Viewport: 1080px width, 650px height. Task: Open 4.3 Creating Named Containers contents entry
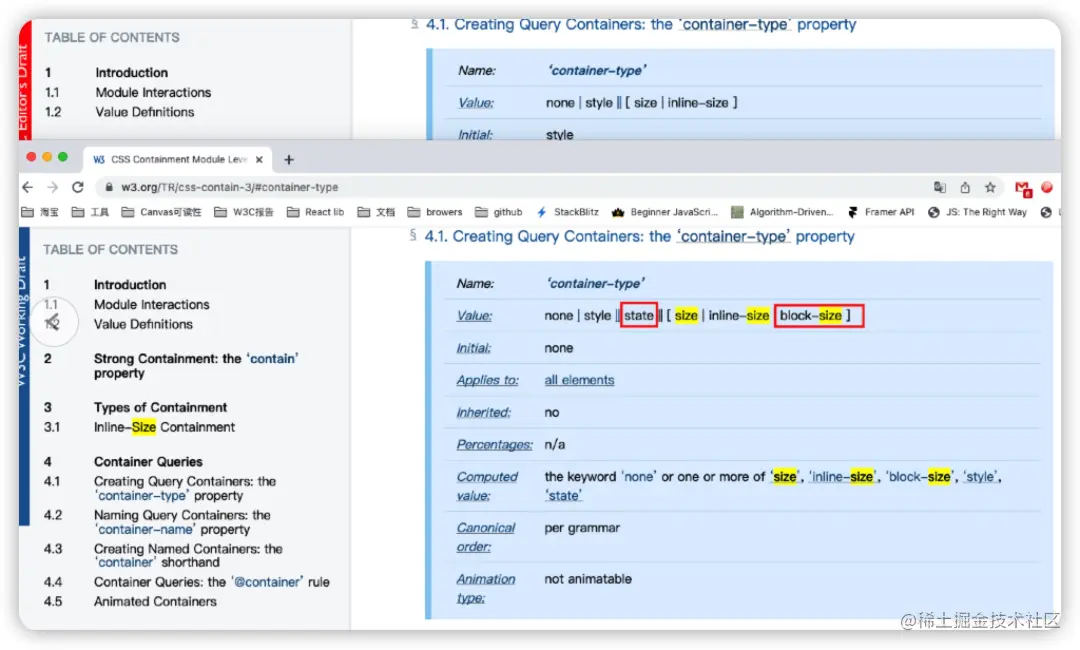coord(188,555)
